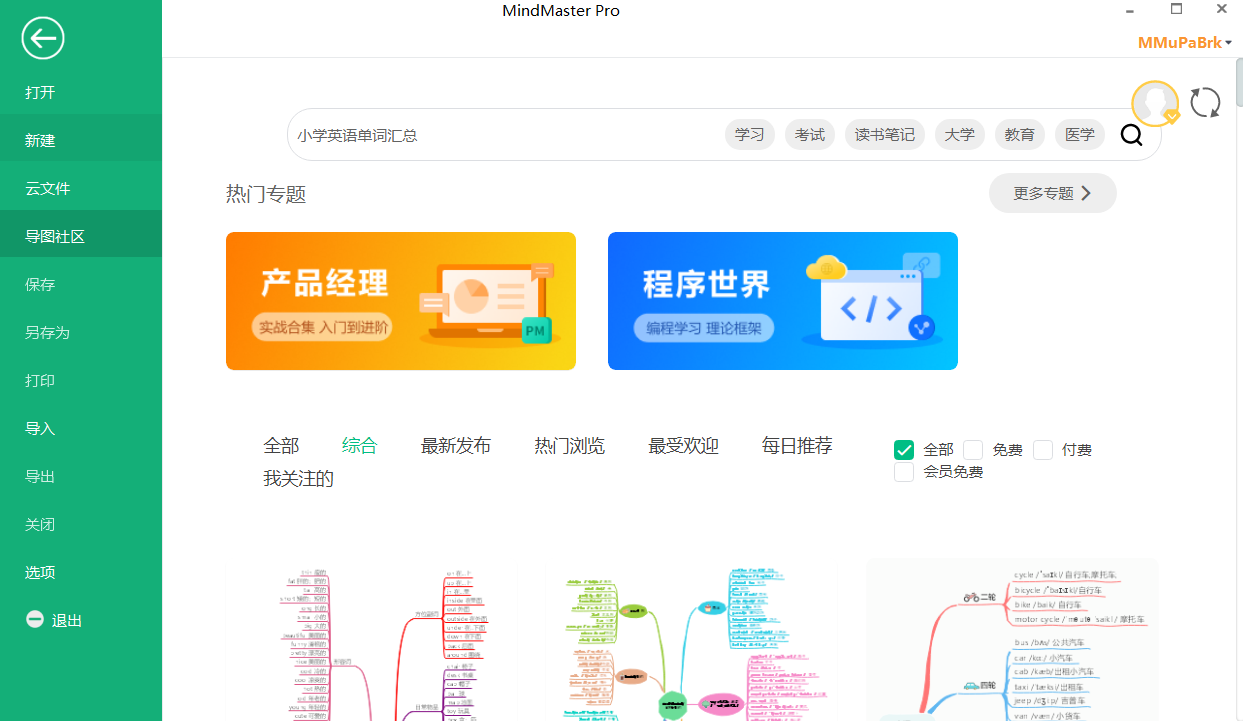Open the user avatar profile icon
Viewport: 1243px width, 721px height.
(x=1155, y=104)
